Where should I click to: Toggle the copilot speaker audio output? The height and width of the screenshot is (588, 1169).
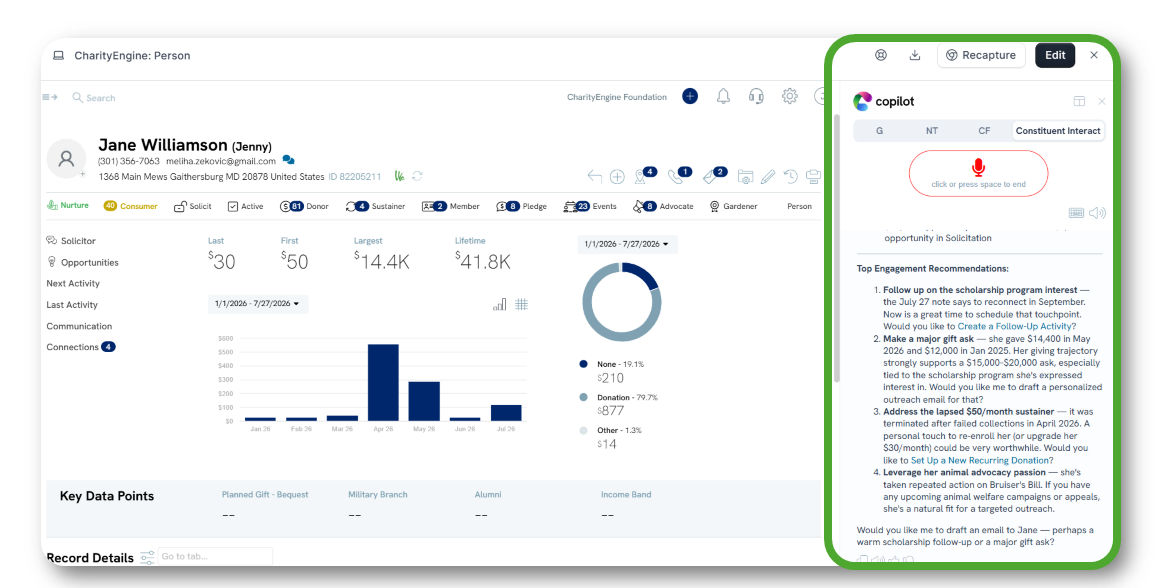point(1097,213)
